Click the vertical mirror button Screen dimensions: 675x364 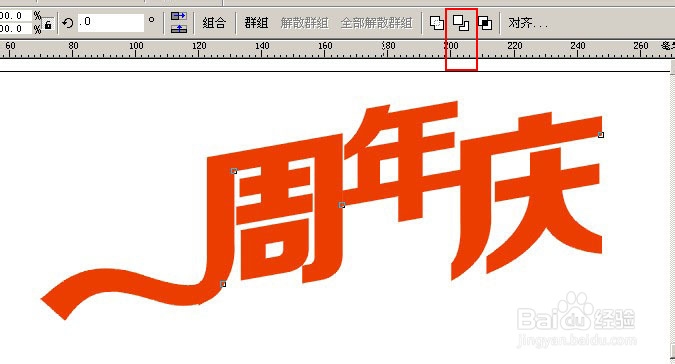click(x=179, y=29)
